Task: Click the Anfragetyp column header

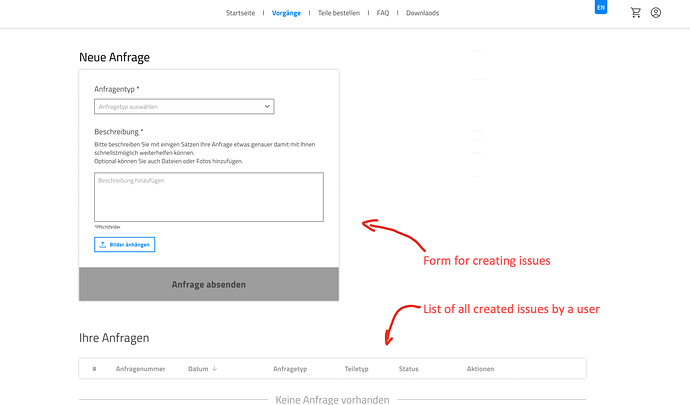Action: coord(290,369)
